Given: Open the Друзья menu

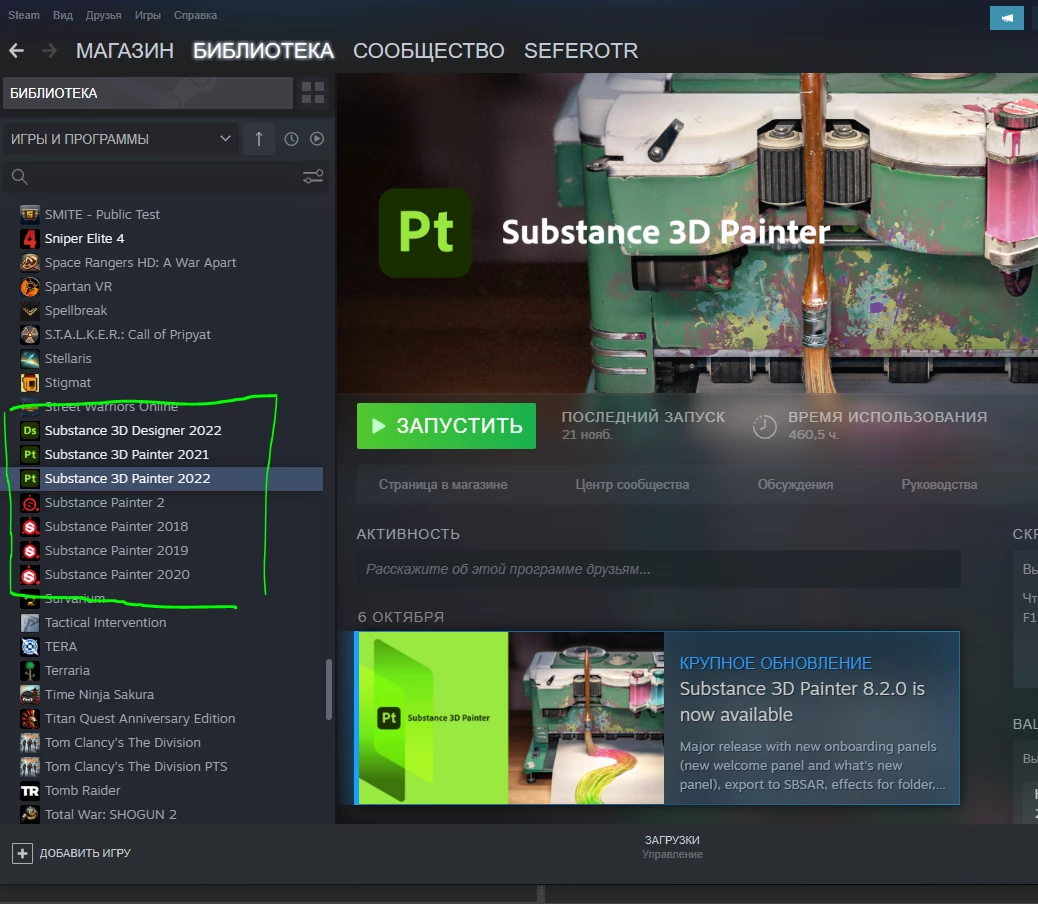Looking at the screenshot, I should pos(103,15).
